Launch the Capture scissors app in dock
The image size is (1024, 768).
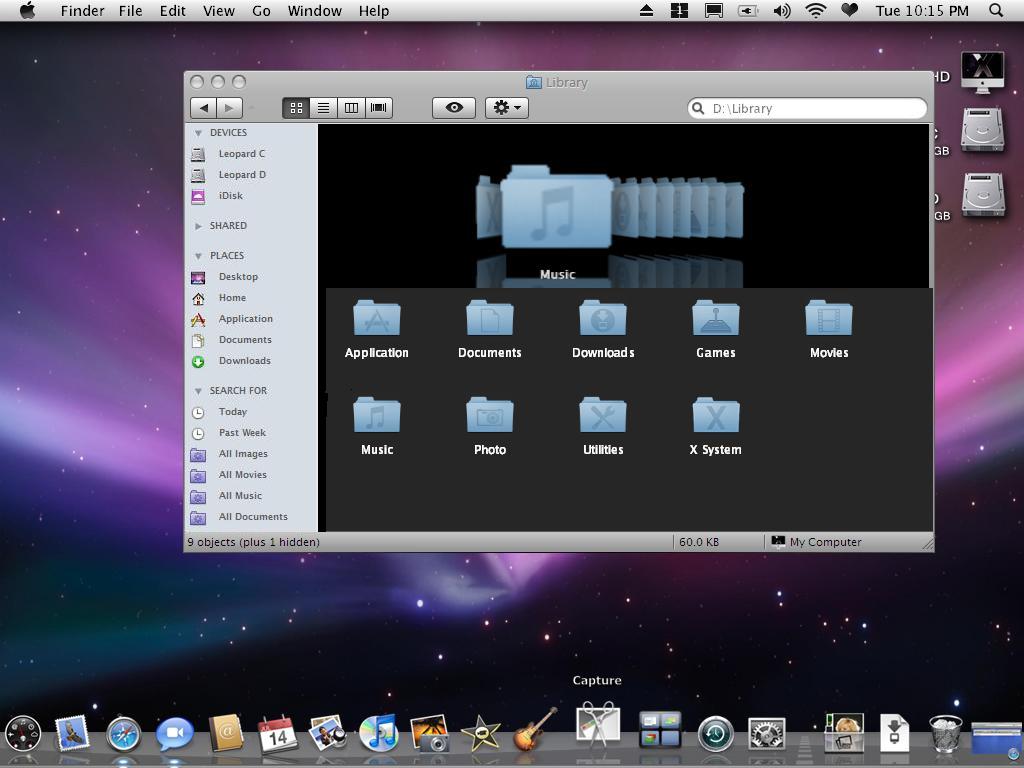(598, 723)
